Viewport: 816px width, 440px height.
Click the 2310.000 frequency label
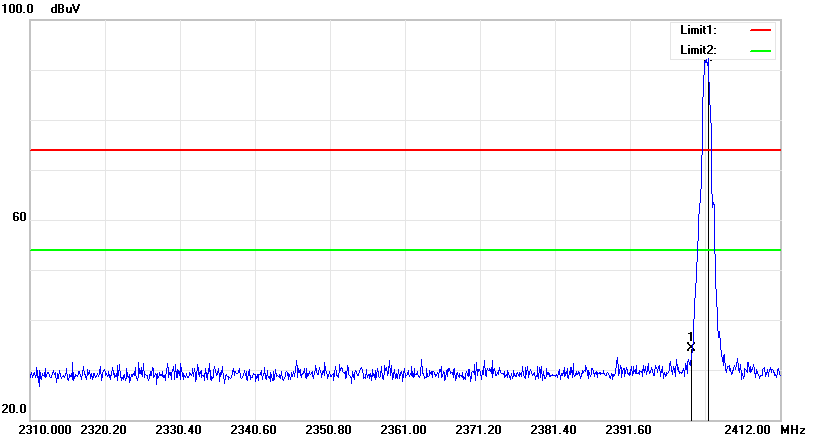pyautogui.click(x=45, y=430)
